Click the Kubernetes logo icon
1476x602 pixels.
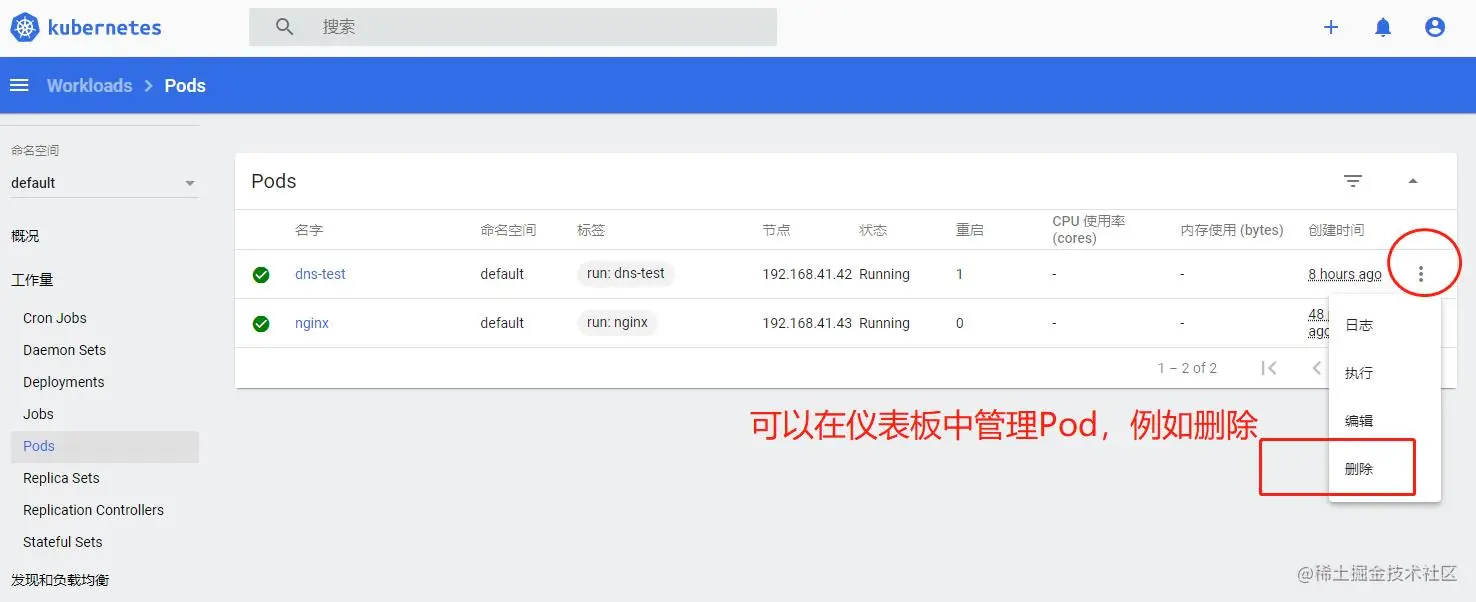point(25,27)
